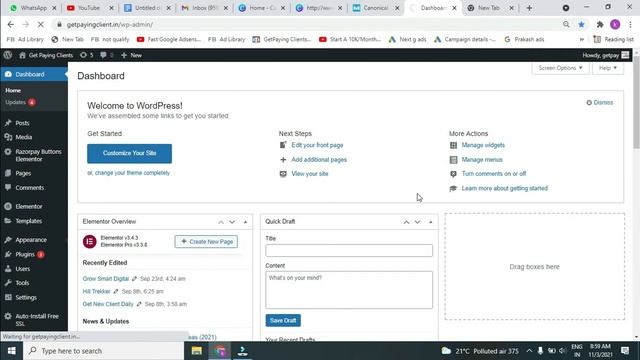
Task: Click Edit your front page link
Action: coord(317,145)
